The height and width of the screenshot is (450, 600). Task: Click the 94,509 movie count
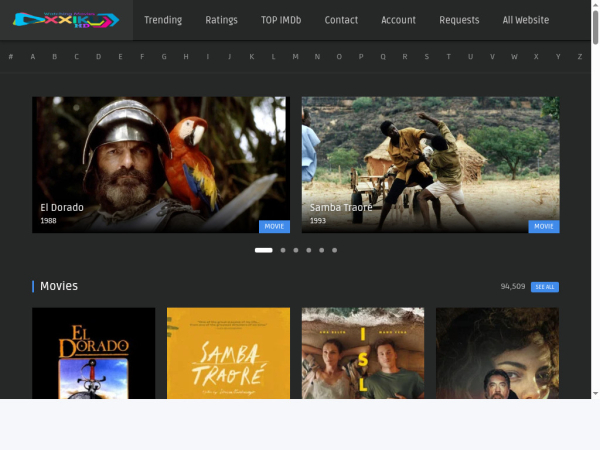pyautogui.click(x=513, y=286)
